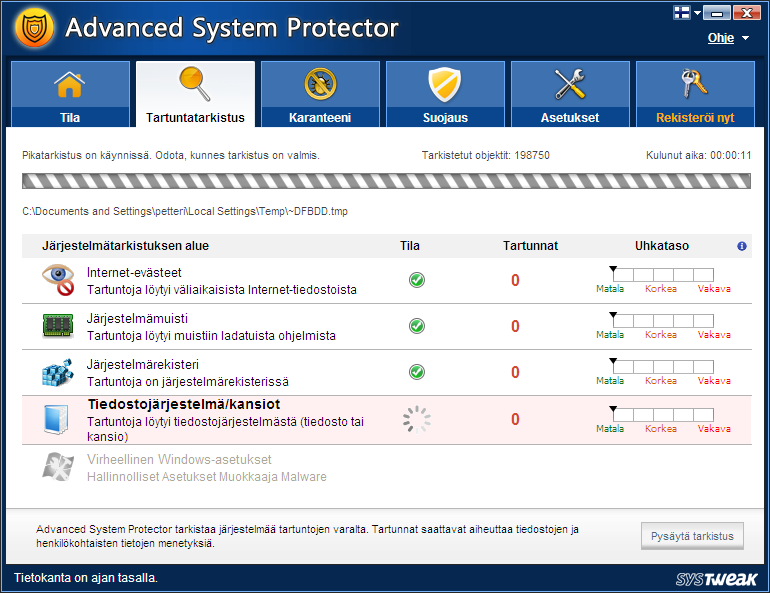Expand the language flag dropdown arrow

tap(697, 13)
